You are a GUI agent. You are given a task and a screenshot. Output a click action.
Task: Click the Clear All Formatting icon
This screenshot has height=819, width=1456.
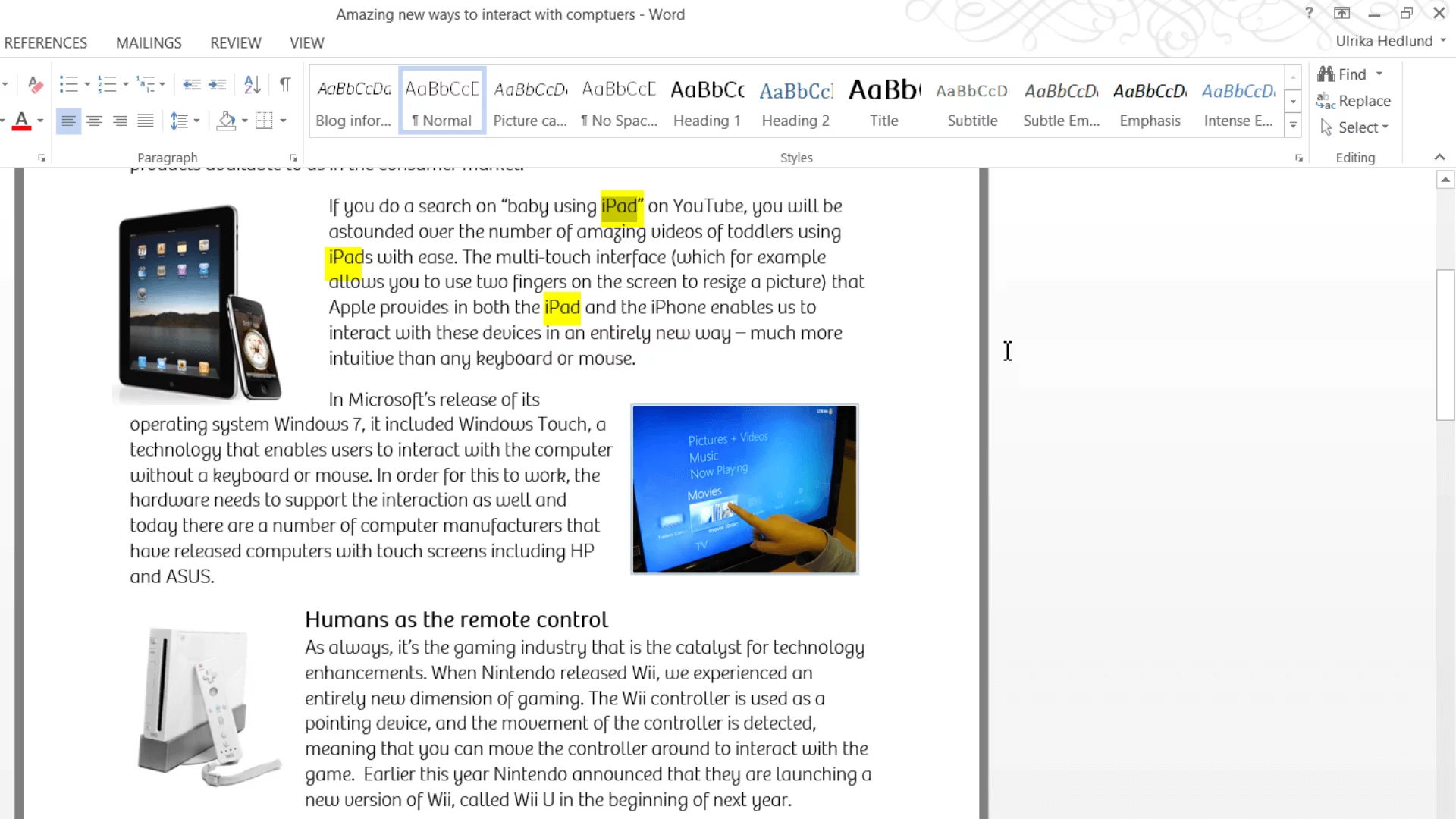35,84
